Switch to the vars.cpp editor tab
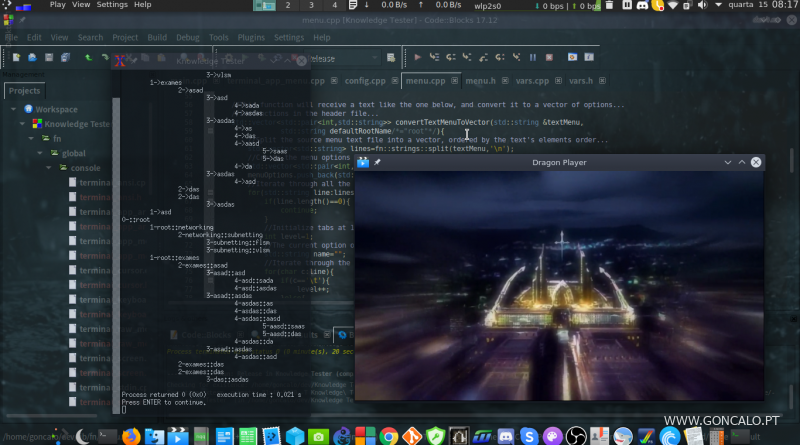The image size is (800, 445). (x=532, y=81)
